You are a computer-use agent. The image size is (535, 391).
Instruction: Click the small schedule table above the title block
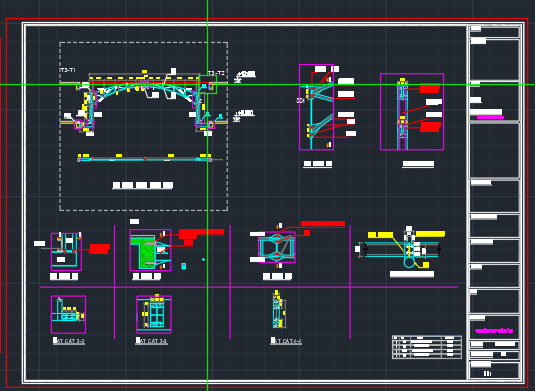[427, 347]
